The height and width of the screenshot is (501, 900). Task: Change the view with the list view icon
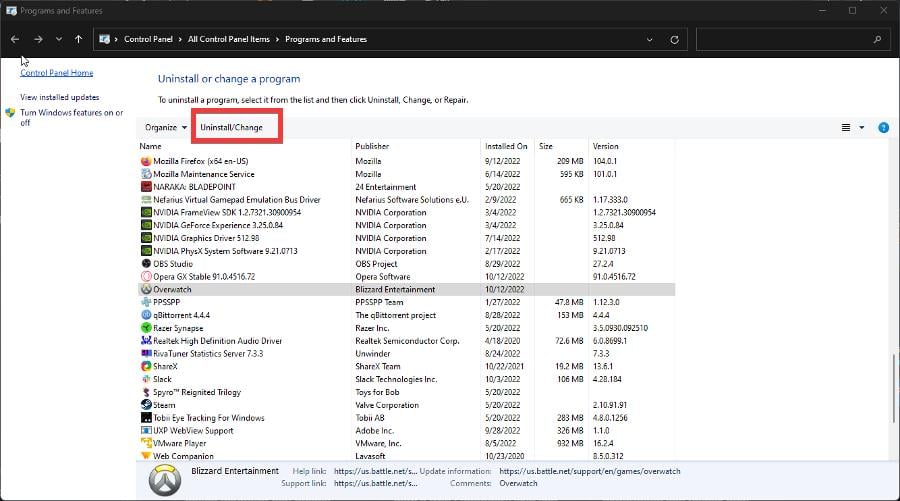pos(845,127)
